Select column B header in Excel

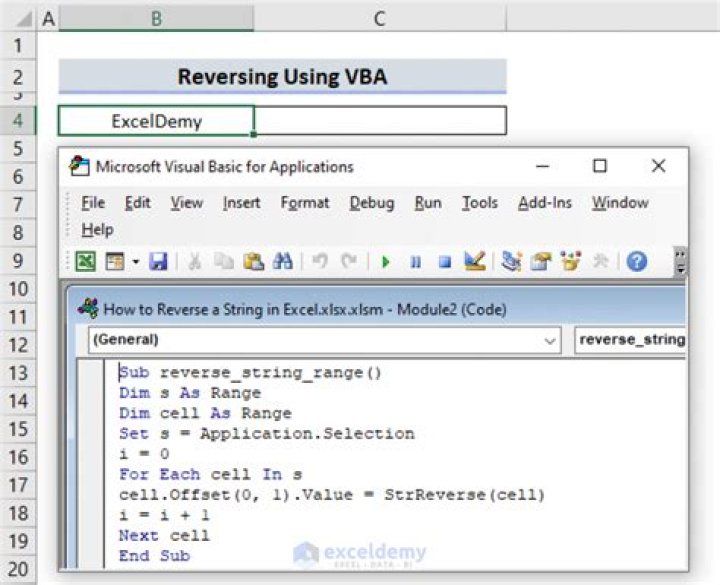(156, 19)
